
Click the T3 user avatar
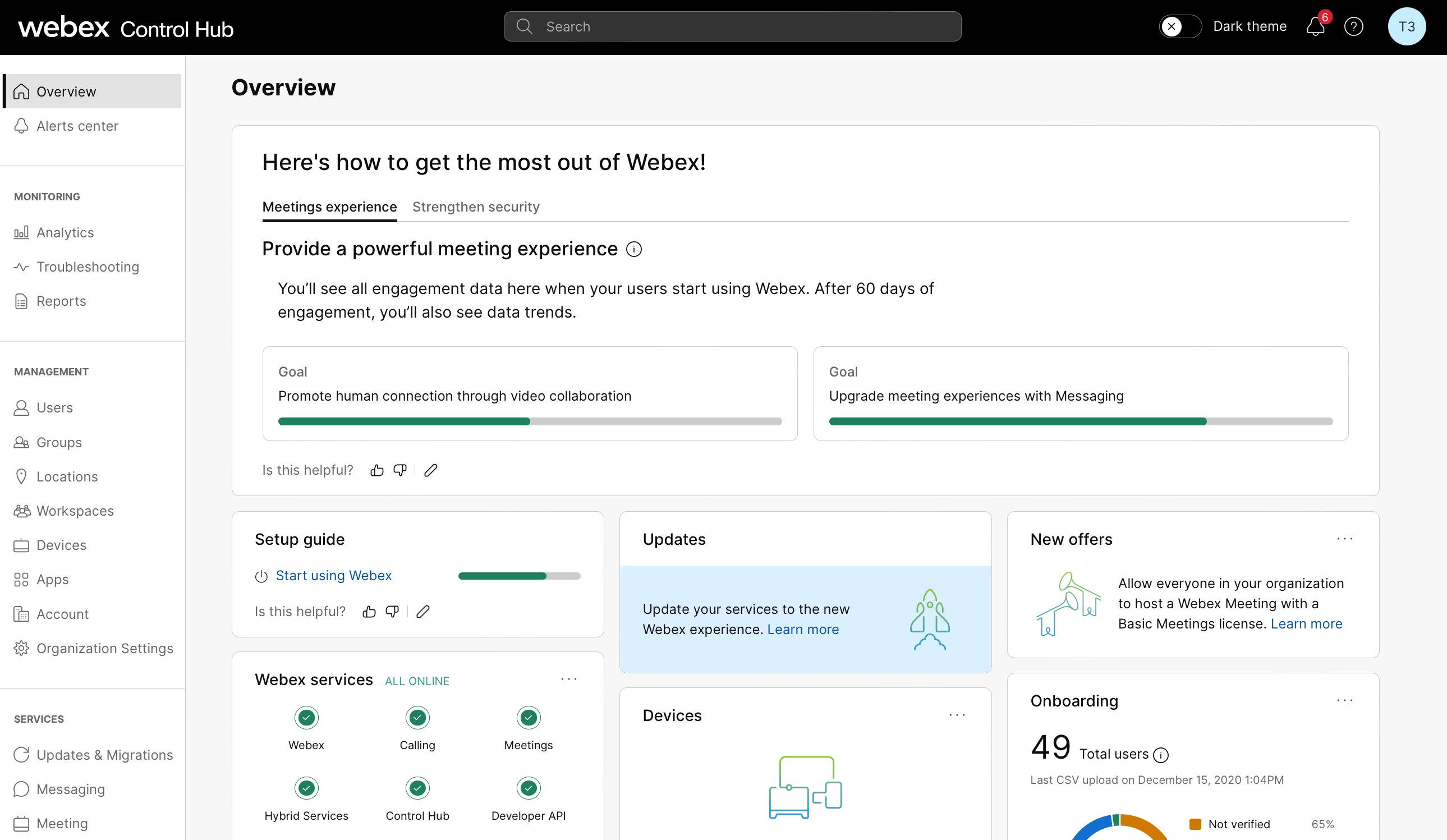pos(1406,27)
